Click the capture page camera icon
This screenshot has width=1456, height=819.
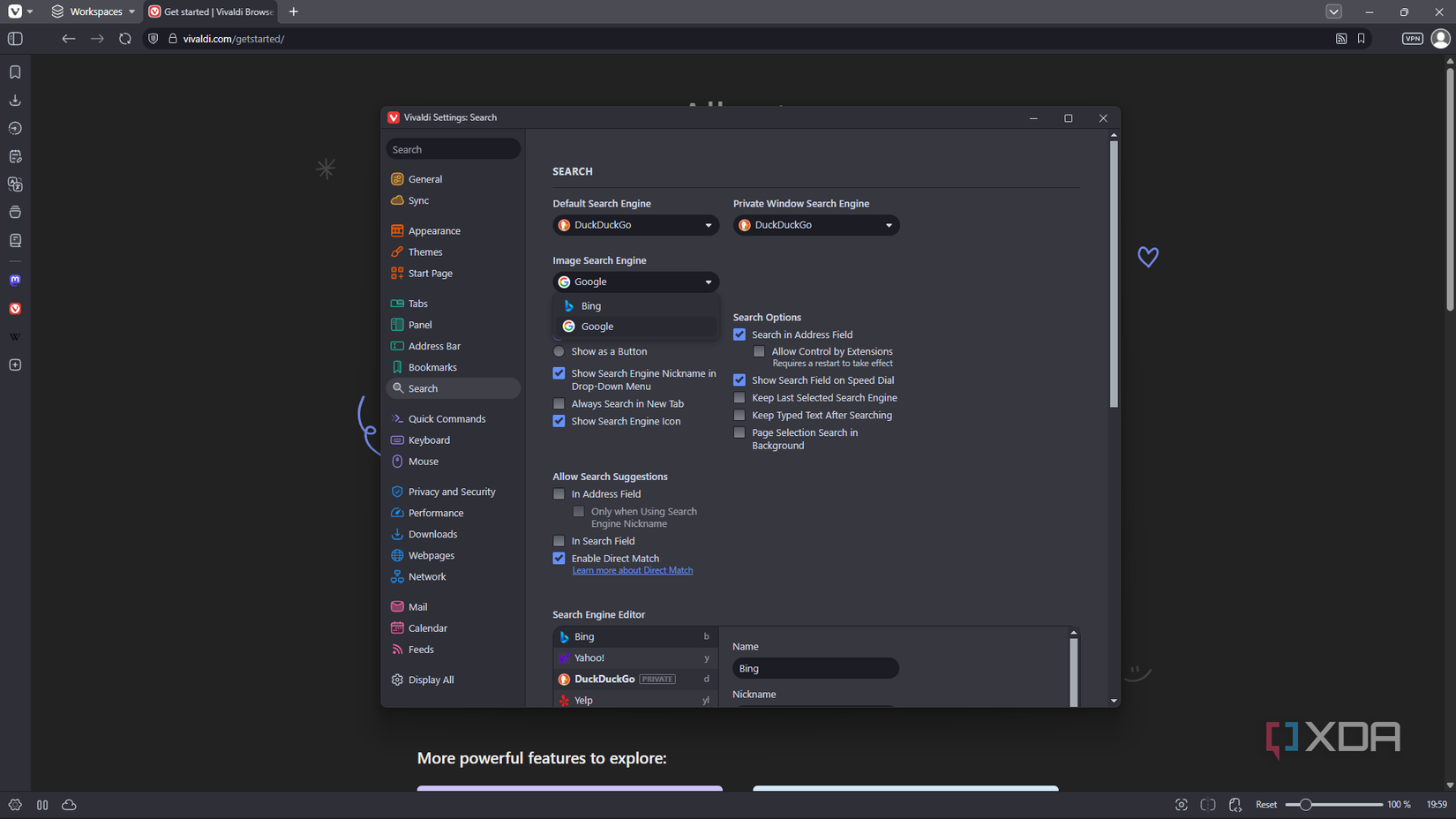[1181, 805]
